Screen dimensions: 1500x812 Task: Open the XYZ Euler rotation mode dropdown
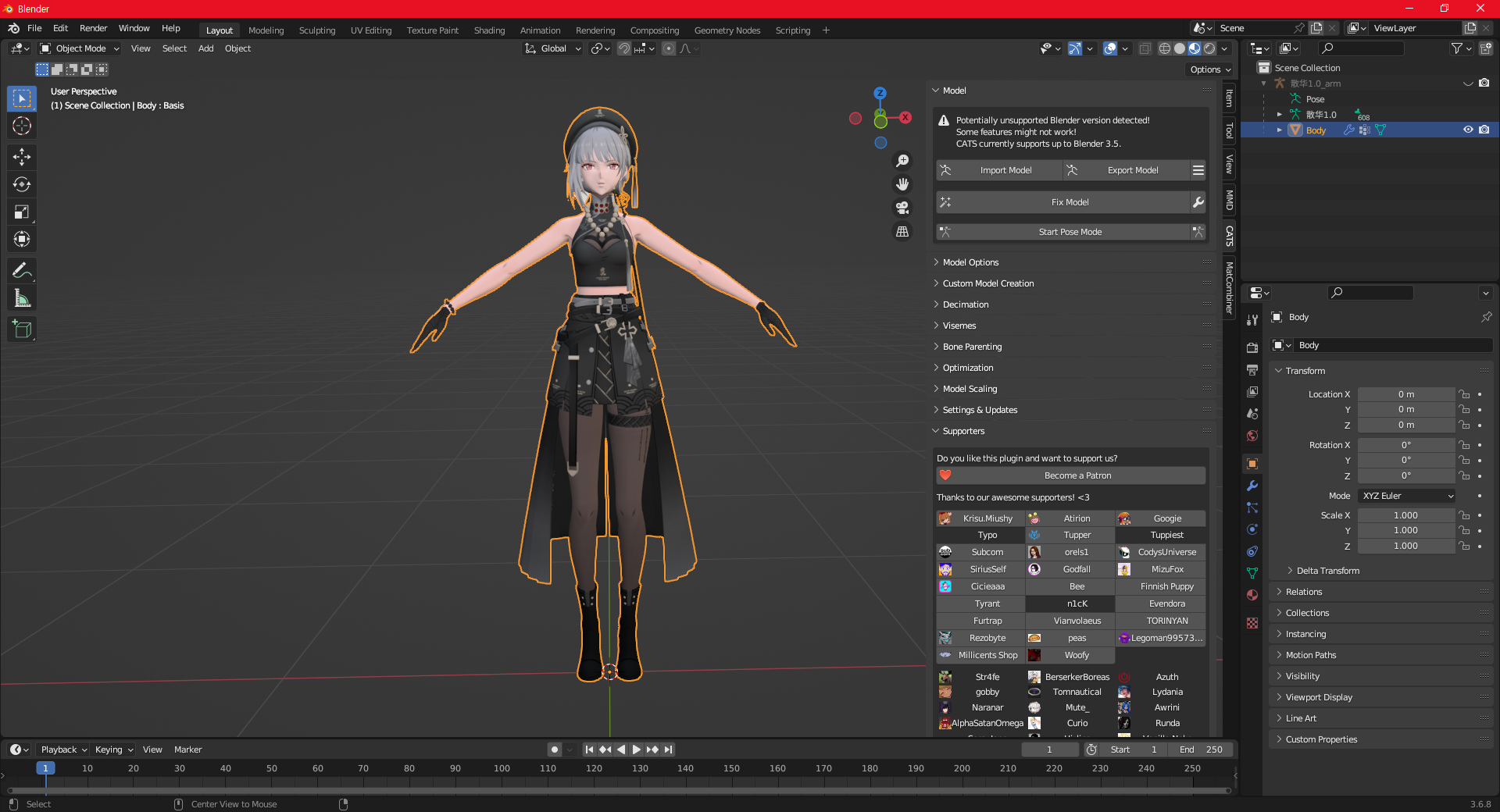(x=1406, y=496)
